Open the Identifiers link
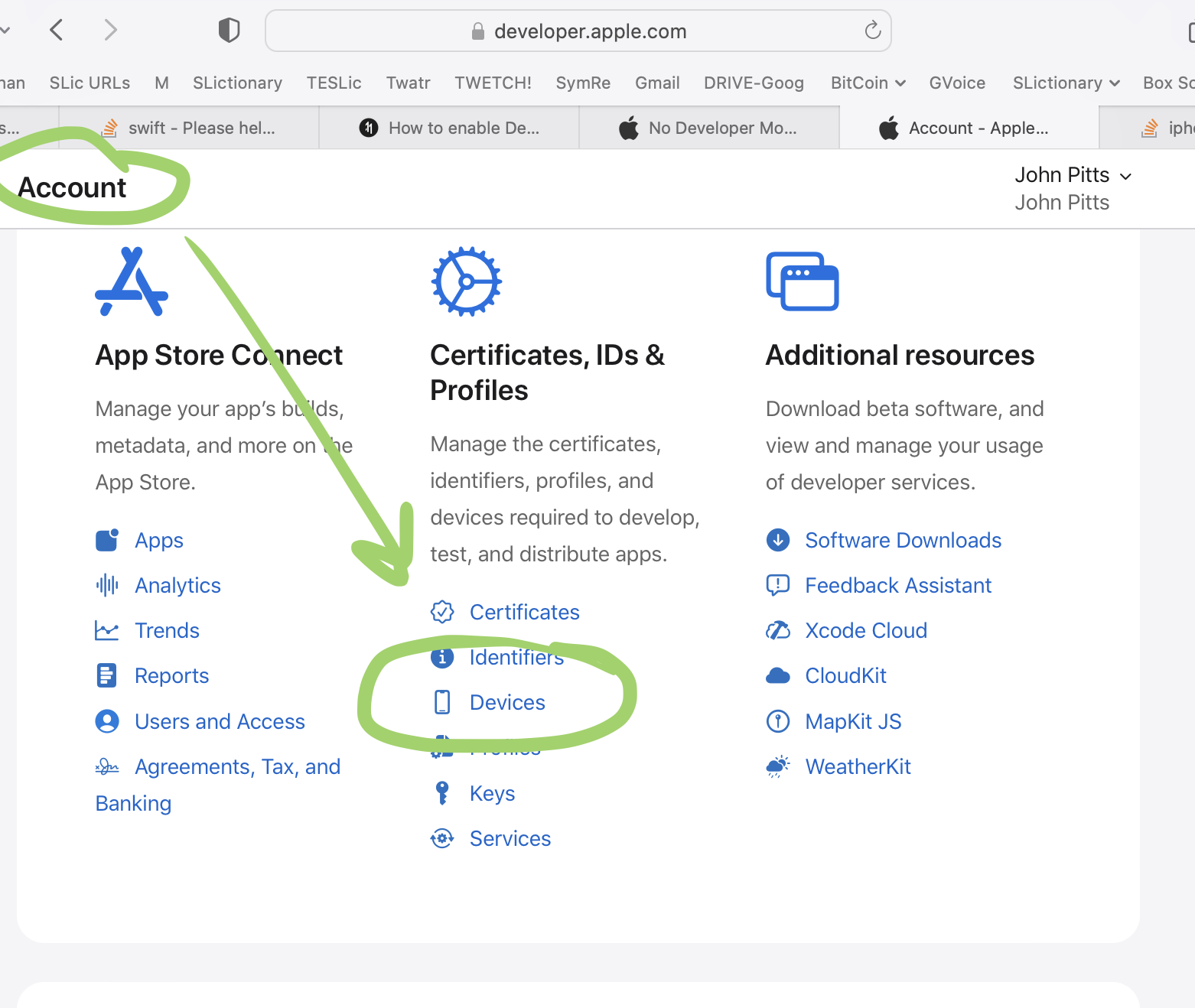Viewport: 1195px width, 1008px height. coord(516,657)
